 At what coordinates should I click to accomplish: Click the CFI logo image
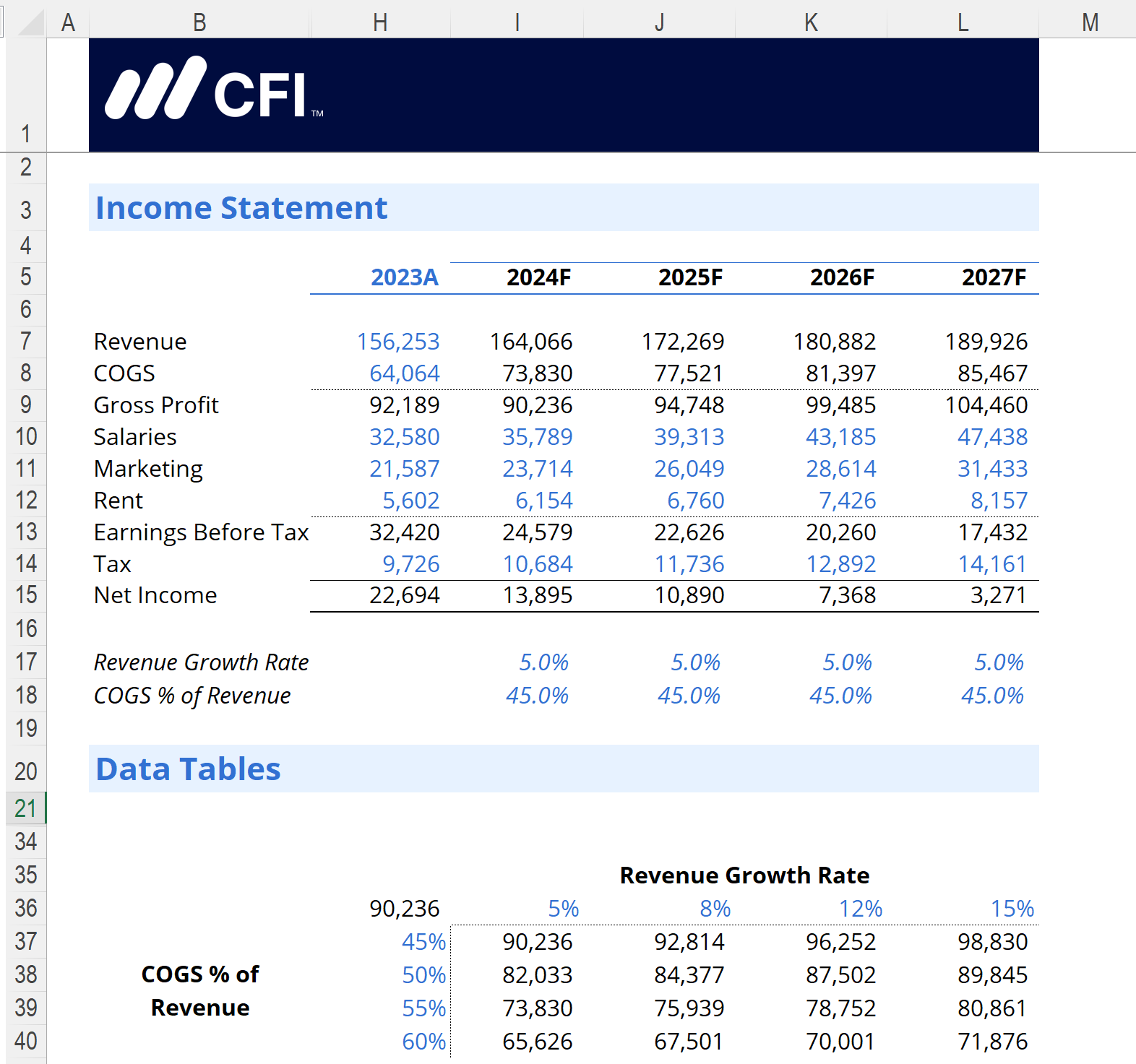[x=214, y=89]
